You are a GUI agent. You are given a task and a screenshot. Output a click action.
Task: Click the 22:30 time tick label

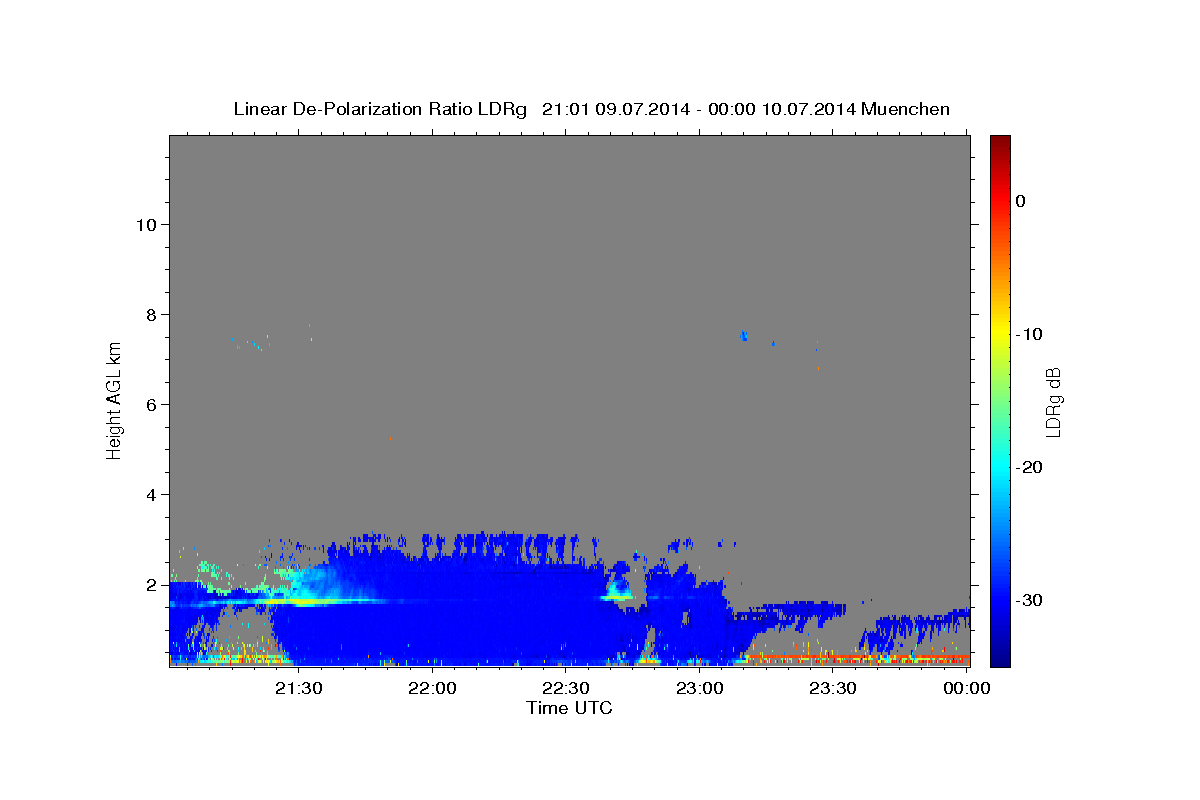pyautogui.click(x=566, y=688)
